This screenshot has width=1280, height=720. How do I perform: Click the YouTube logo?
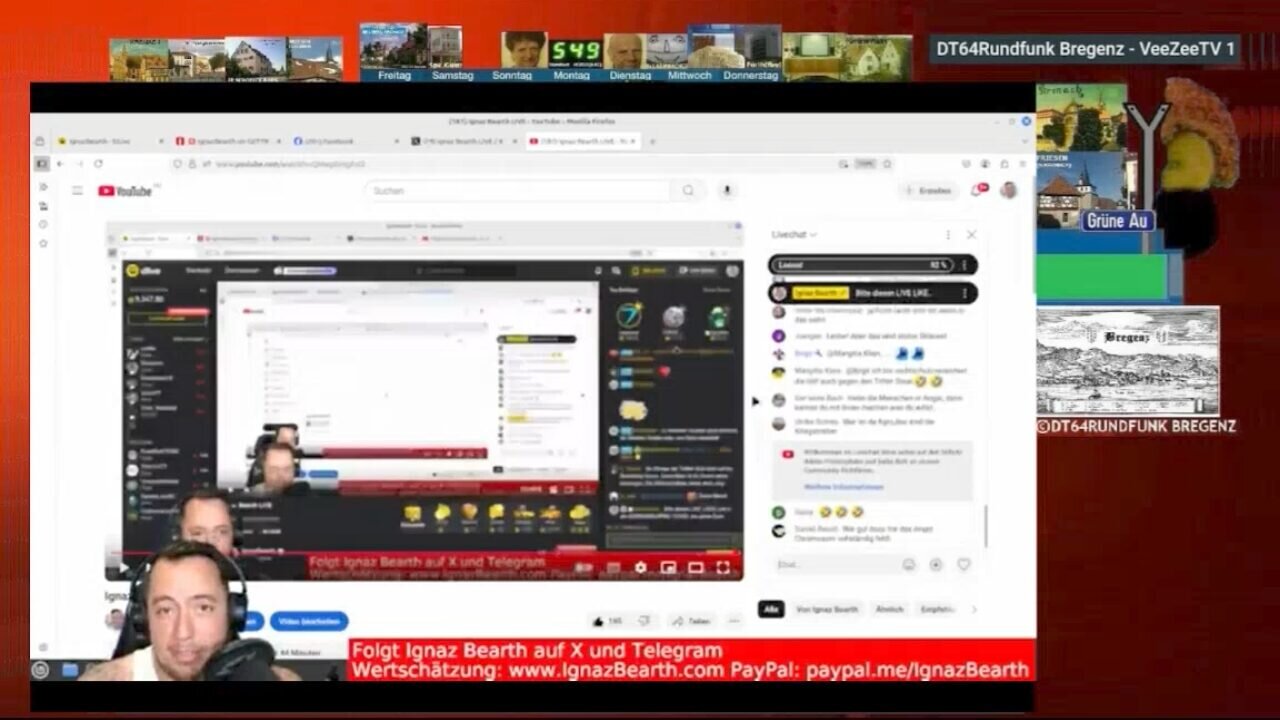125,190
